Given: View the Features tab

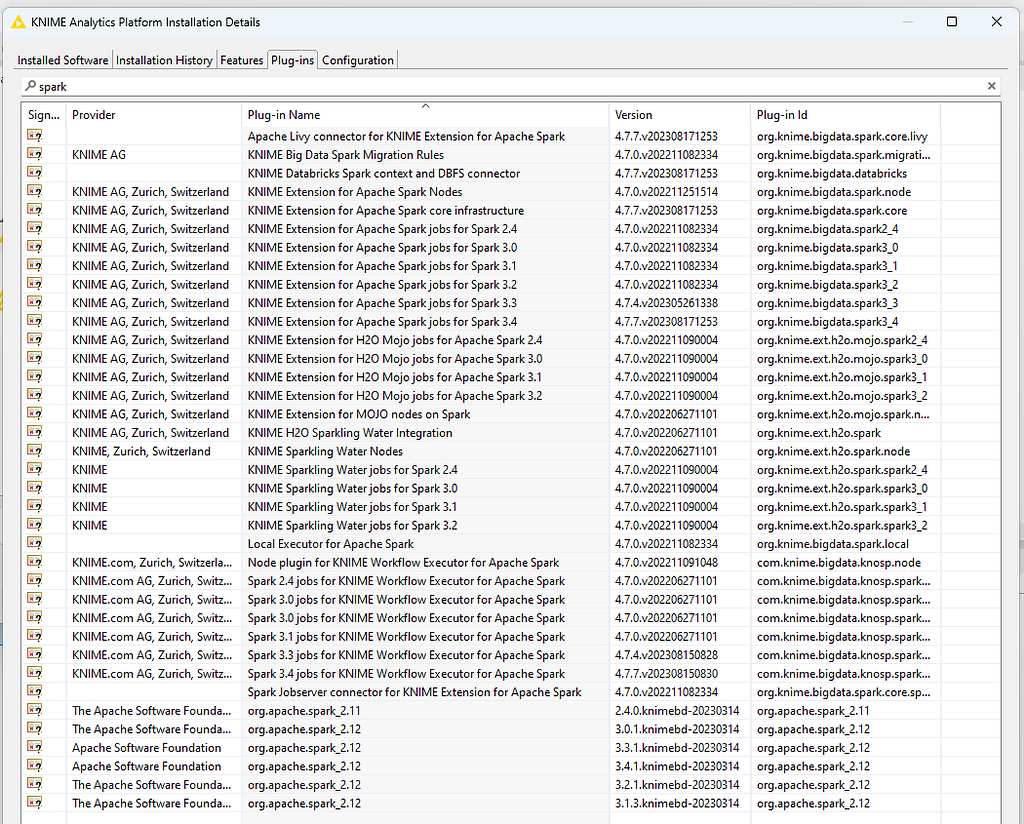Looking at the screenshot, I should coord(241,59).
